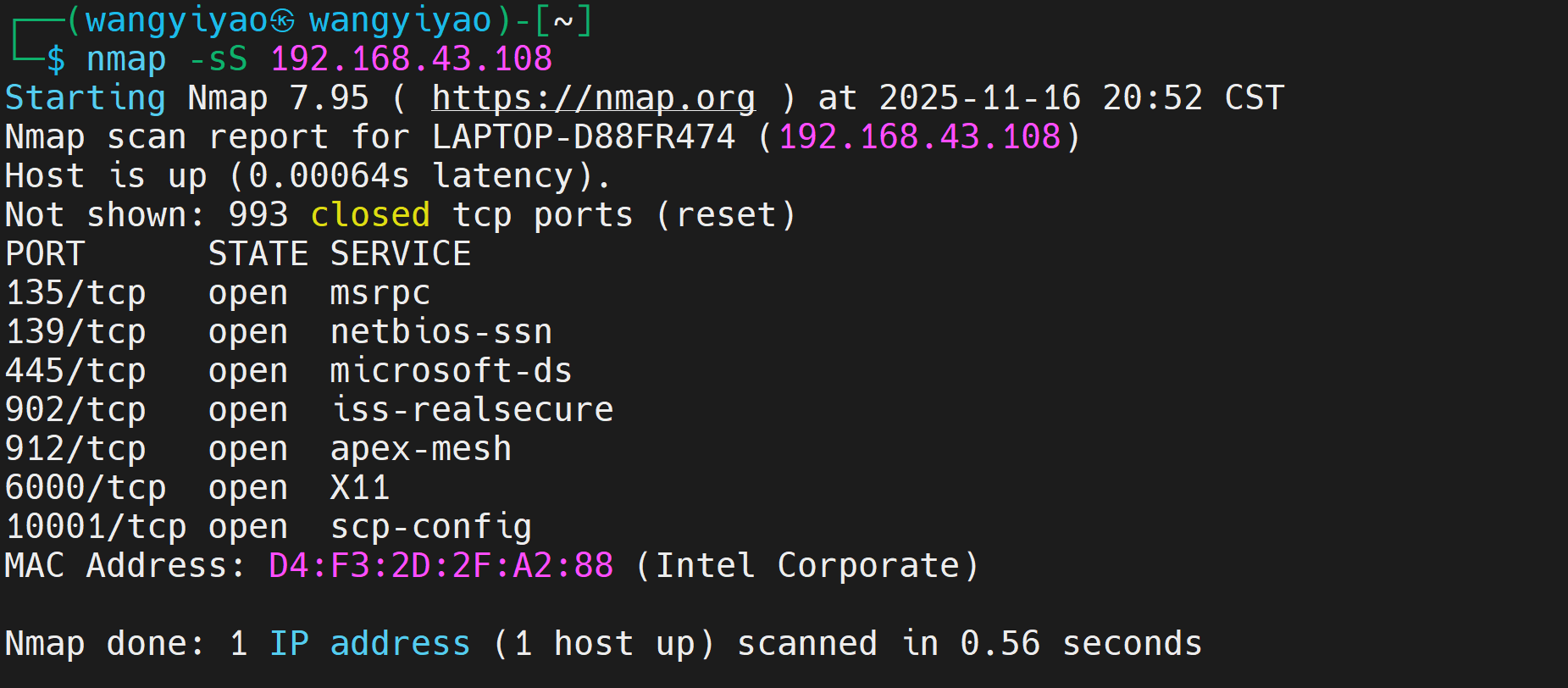
Task: Click the X11 service name
Action: [x=360, y=488]
